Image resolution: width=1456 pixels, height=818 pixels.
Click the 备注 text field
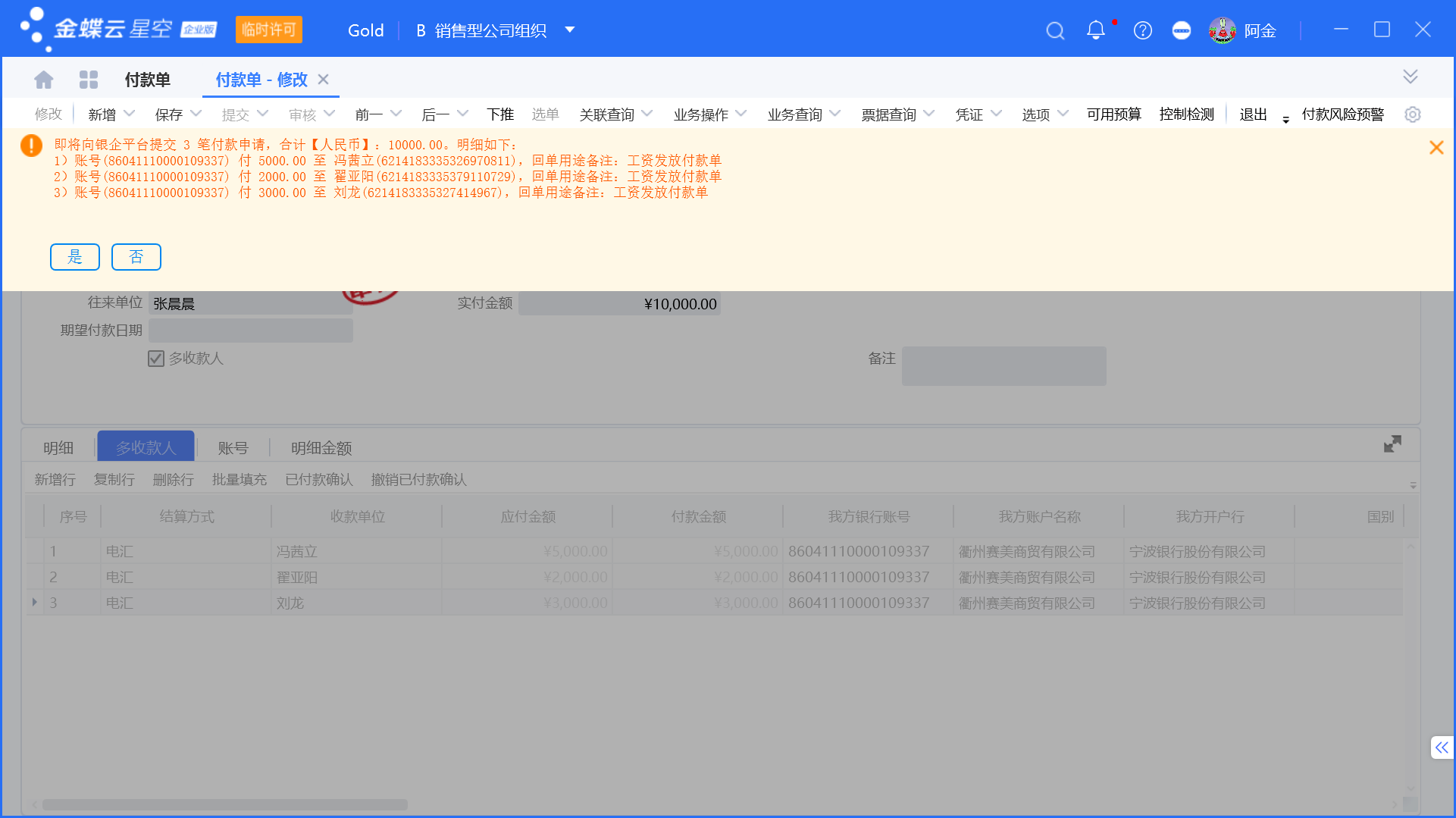coord(1004,366)
